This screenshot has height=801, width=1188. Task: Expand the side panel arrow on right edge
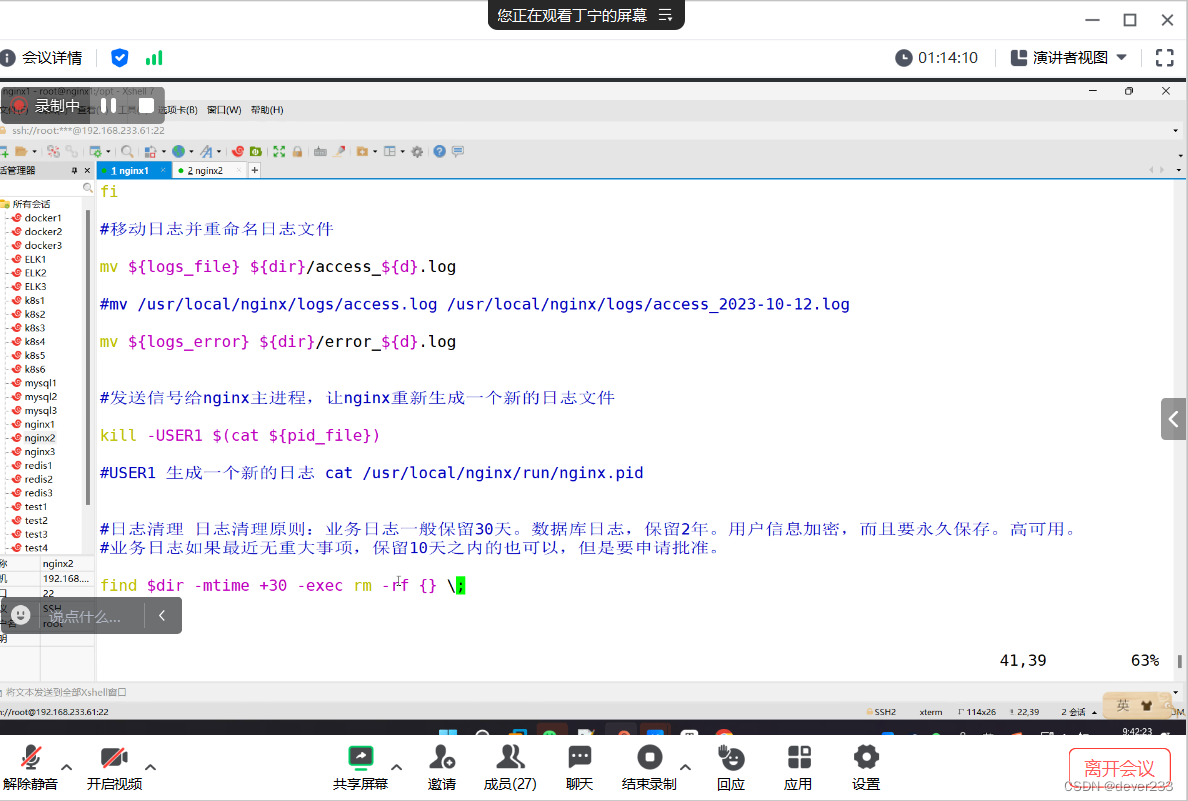click(1174, 418)
